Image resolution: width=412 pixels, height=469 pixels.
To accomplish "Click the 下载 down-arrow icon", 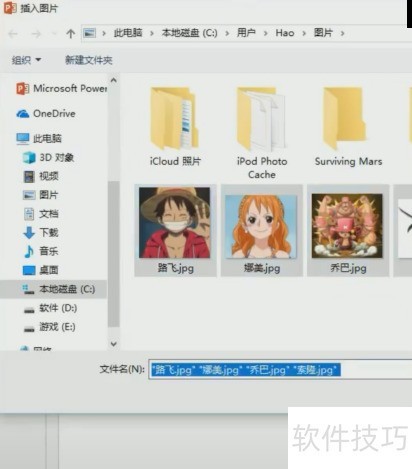I will click(x=29, y=233).
